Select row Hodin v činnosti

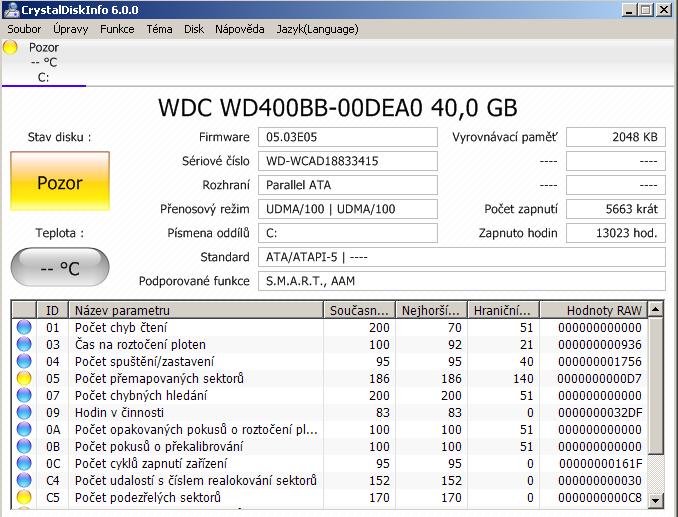click(x=330, y=412)
